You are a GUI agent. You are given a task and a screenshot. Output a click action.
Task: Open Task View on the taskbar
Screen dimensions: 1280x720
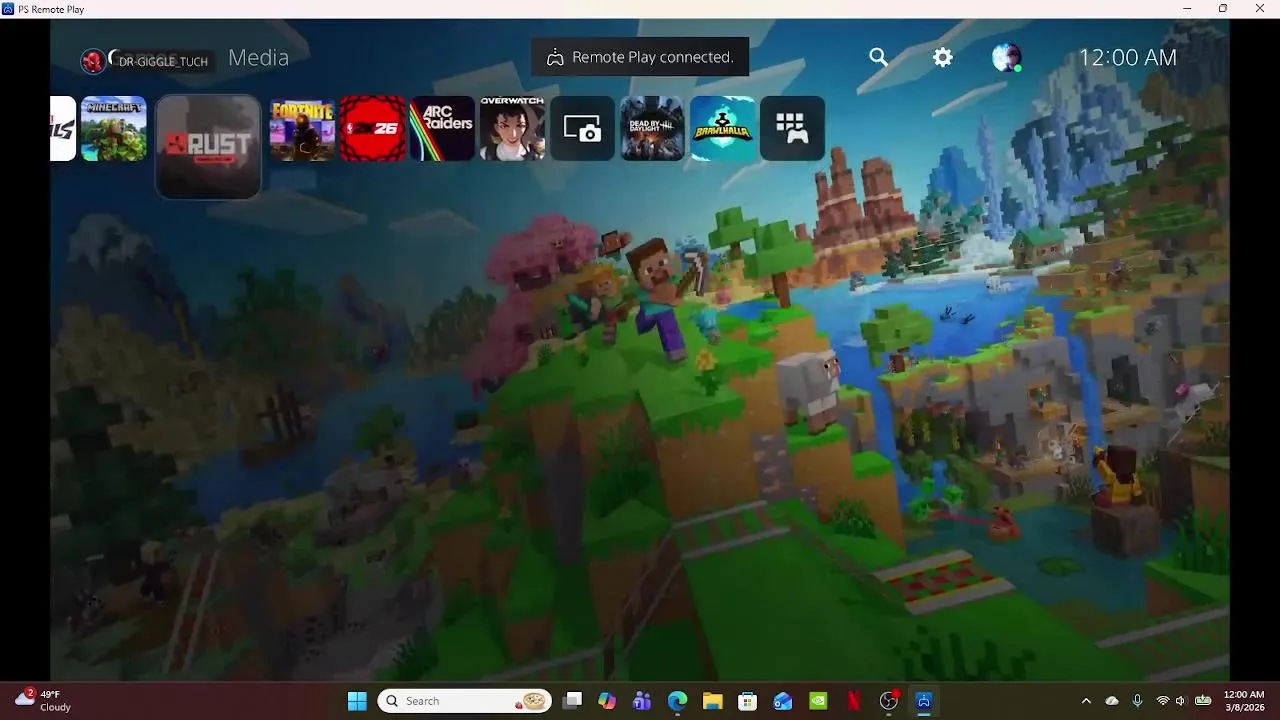point(572,701)
